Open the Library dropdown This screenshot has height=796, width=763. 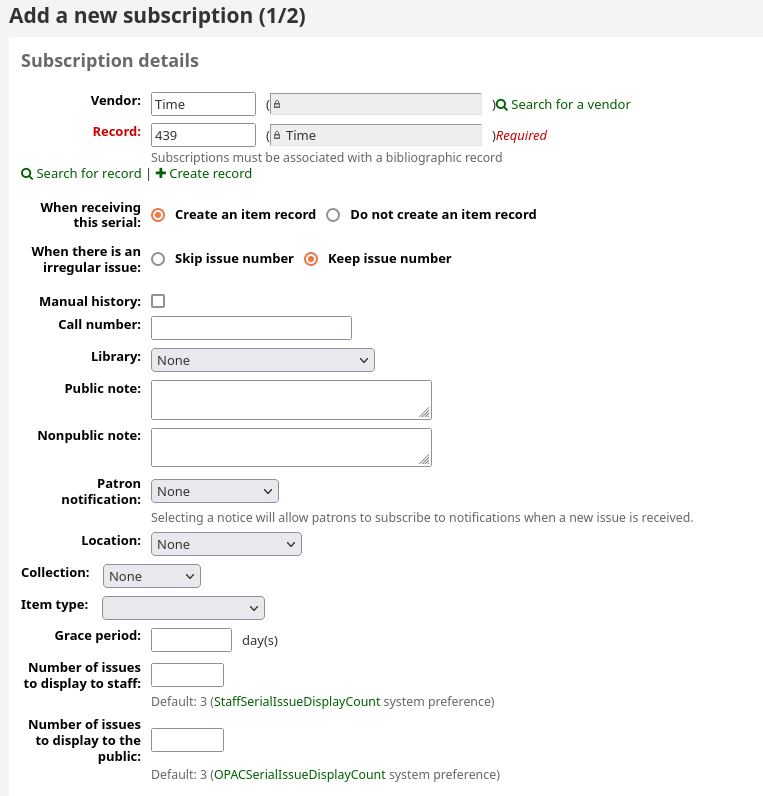[x=262, y=360]
